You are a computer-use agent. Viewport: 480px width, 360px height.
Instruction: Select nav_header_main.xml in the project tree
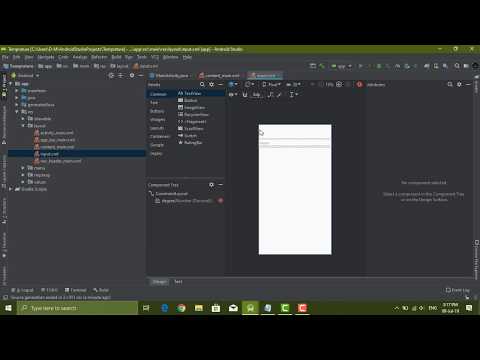(x=57, y=161)
